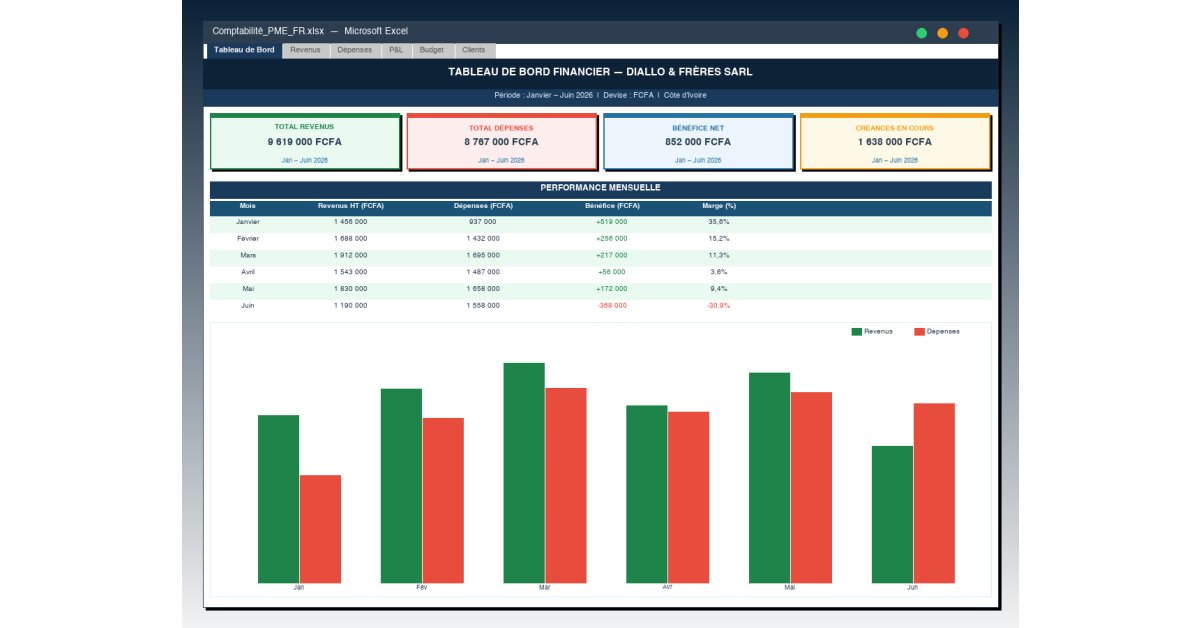Click Février expenses cell 1 432 000

pyautogui.click(x=483, y=239)
